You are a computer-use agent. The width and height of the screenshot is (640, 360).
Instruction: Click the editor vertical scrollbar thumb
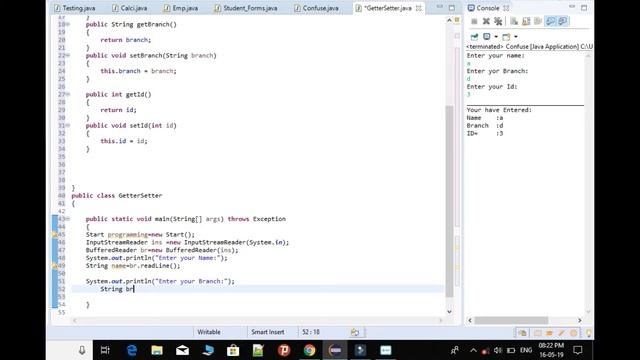pos(449,201)
